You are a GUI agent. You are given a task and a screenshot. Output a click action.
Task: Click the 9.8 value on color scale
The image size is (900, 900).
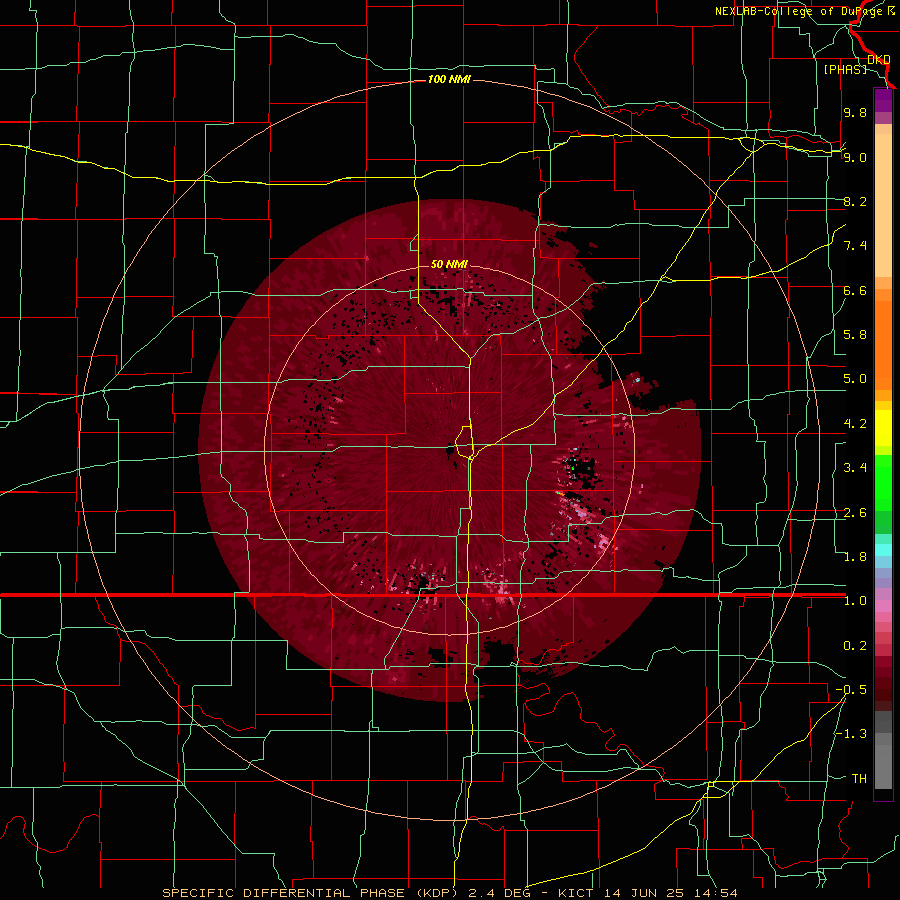click(855, 112)
